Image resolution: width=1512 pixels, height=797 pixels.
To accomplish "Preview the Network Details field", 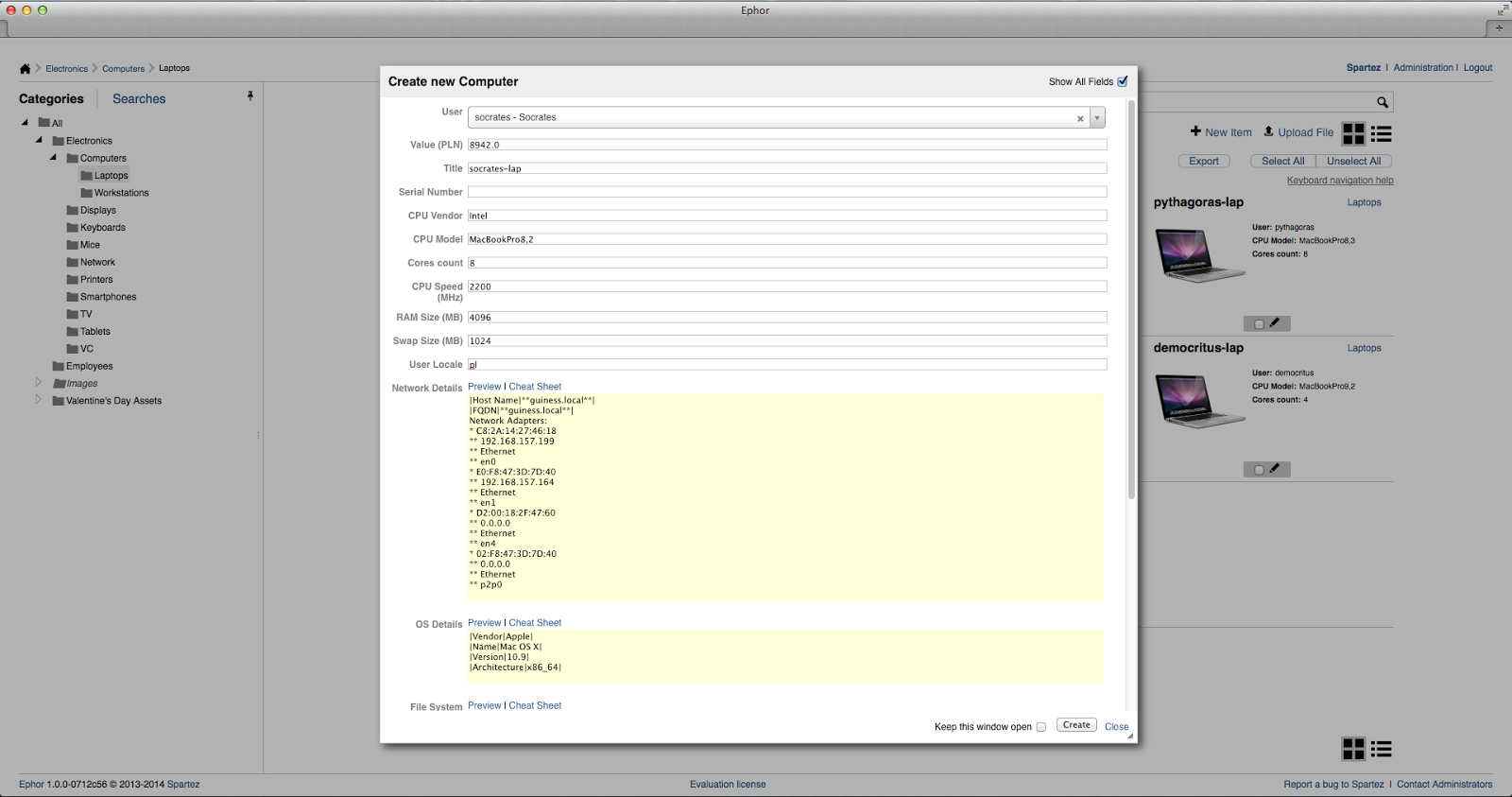I will pos(484,387).
